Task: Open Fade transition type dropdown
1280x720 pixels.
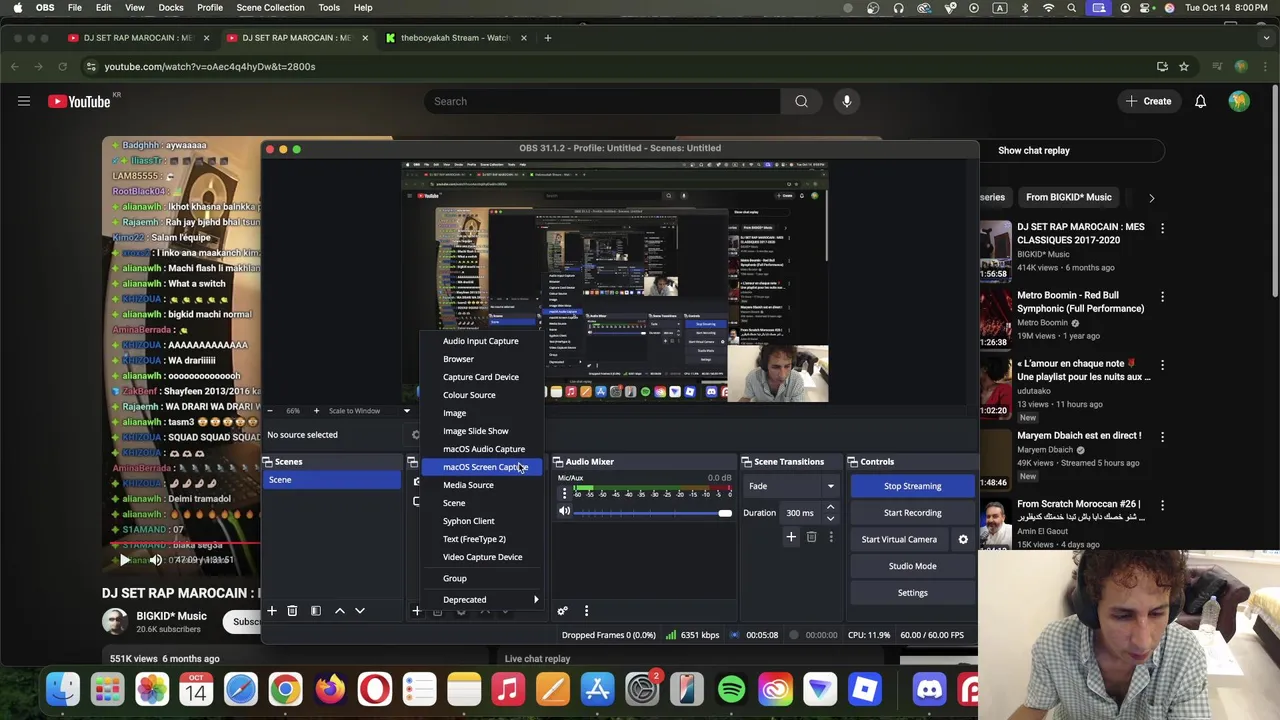Action: pos(789,487)
